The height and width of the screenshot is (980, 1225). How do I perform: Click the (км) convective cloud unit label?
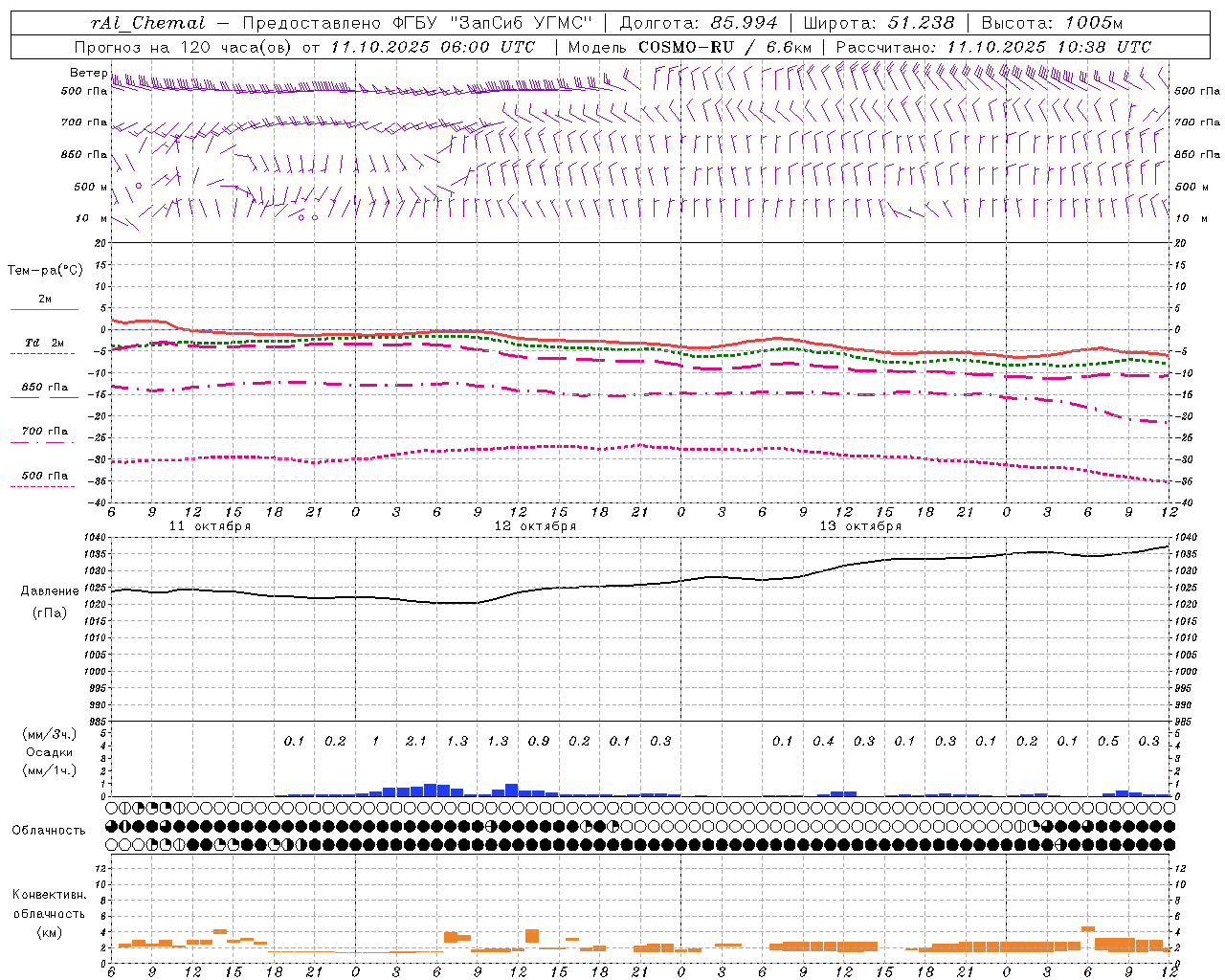coord(49,932)
